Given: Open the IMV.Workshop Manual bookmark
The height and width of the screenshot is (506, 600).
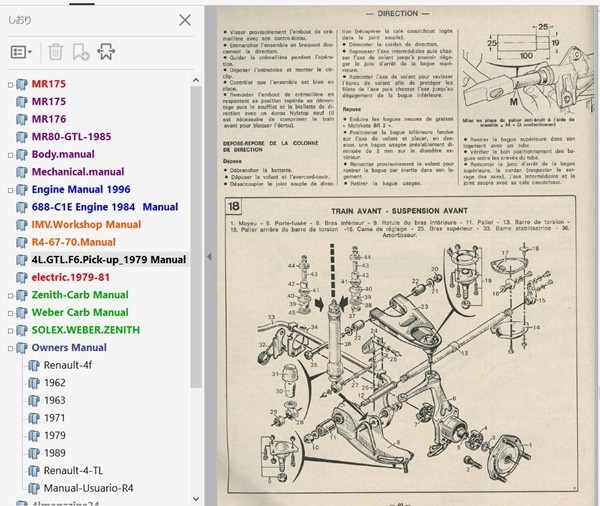Looking at the screenshot, I should coord(86,225).
